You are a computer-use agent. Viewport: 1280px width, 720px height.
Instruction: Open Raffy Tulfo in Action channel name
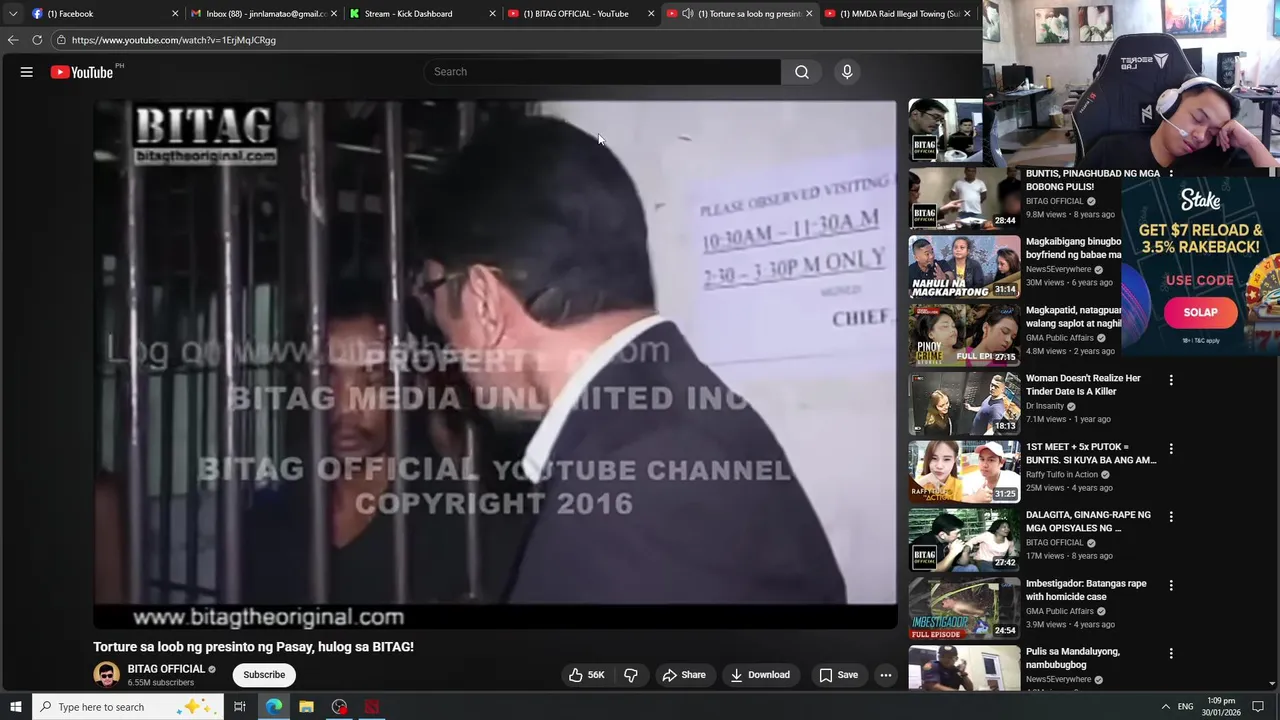(x=1062, y=474)
